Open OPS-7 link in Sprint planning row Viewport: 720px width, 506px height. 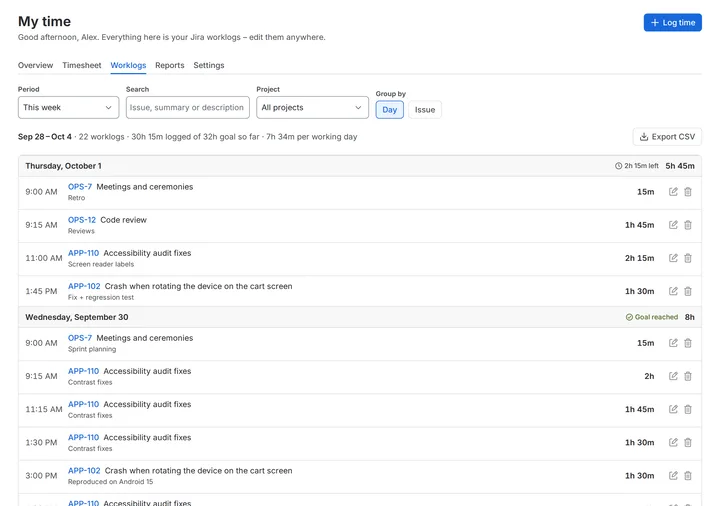80,338
